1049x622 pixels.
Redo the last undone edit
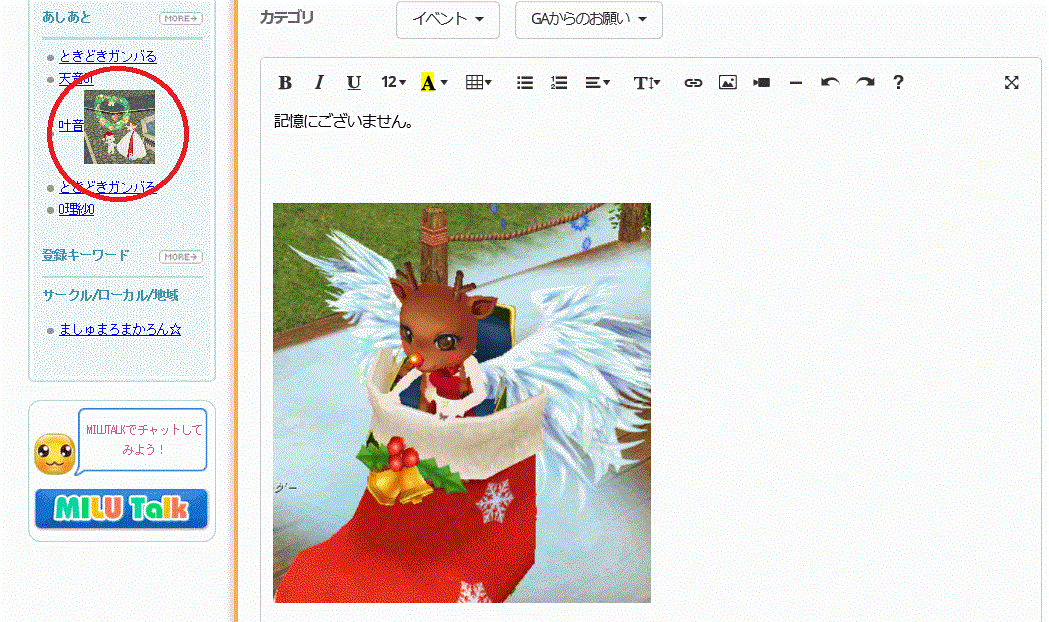click(x=865, y=83)
